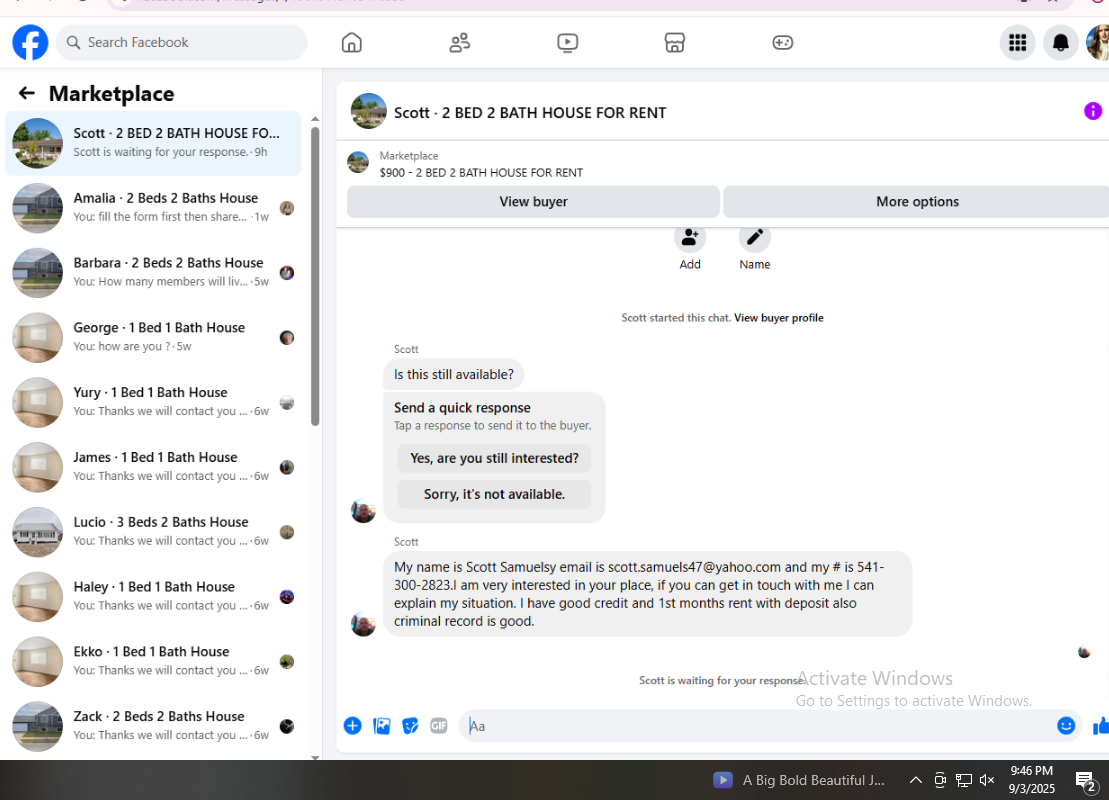This screenshot has width=1109, height=800.
Task: Click the View buyer button
Action: coord(533,202)
